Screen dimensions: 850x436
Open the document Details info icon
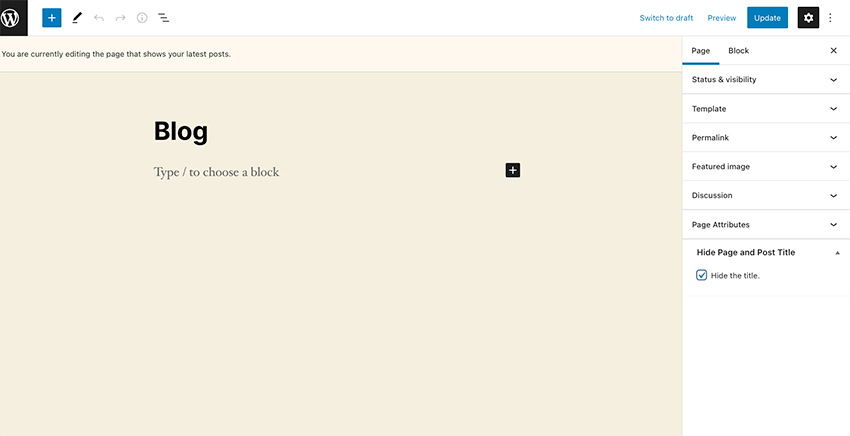click(x=142, y=18)
